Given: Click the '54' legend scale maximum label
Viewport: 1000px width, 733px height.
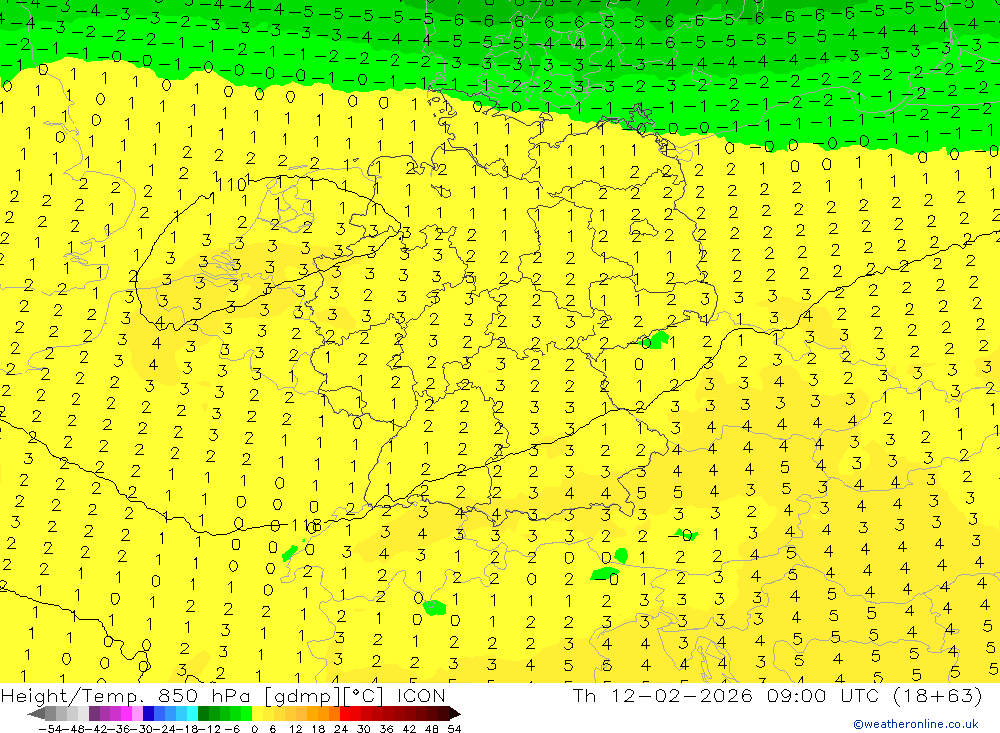Looking at the screenshot, I should [454, 729].
